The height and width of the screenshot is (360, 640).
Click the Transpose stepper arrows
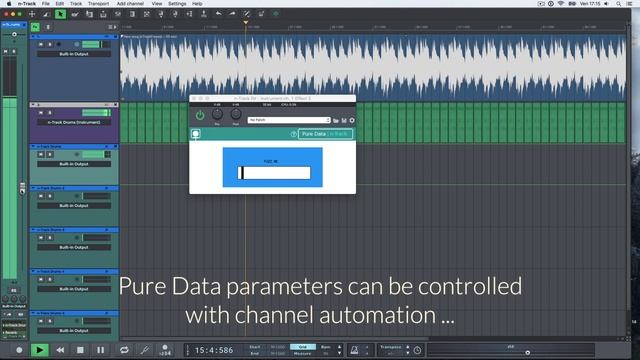click(x=407, y=350)
